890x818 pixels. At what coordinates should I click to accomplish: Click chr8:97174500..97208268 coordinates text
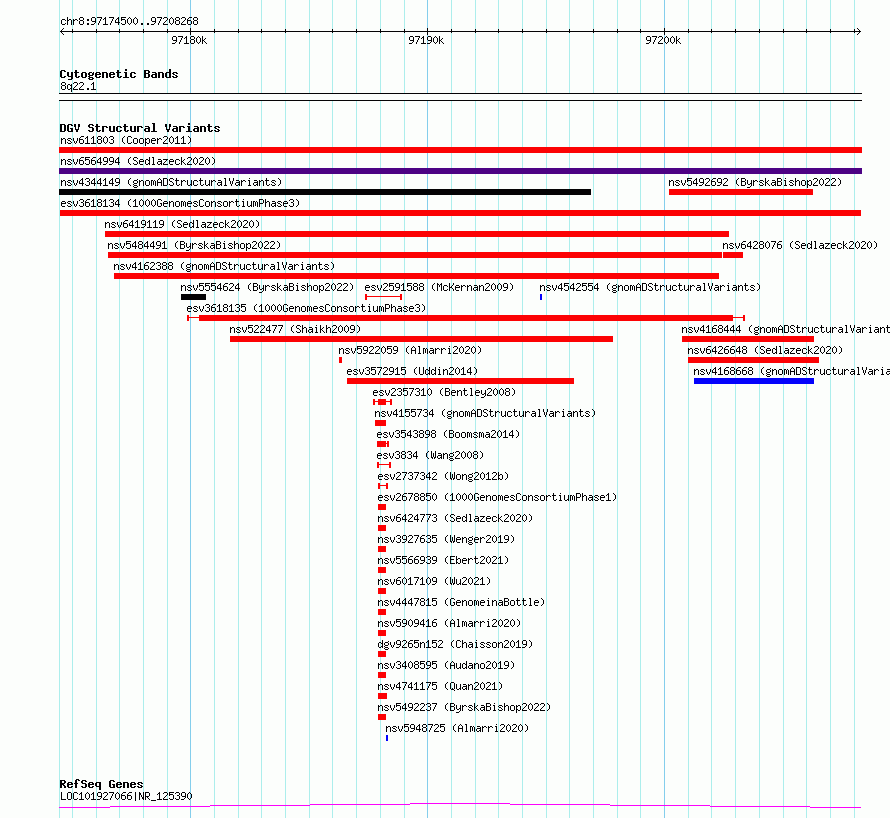(129, 21)
